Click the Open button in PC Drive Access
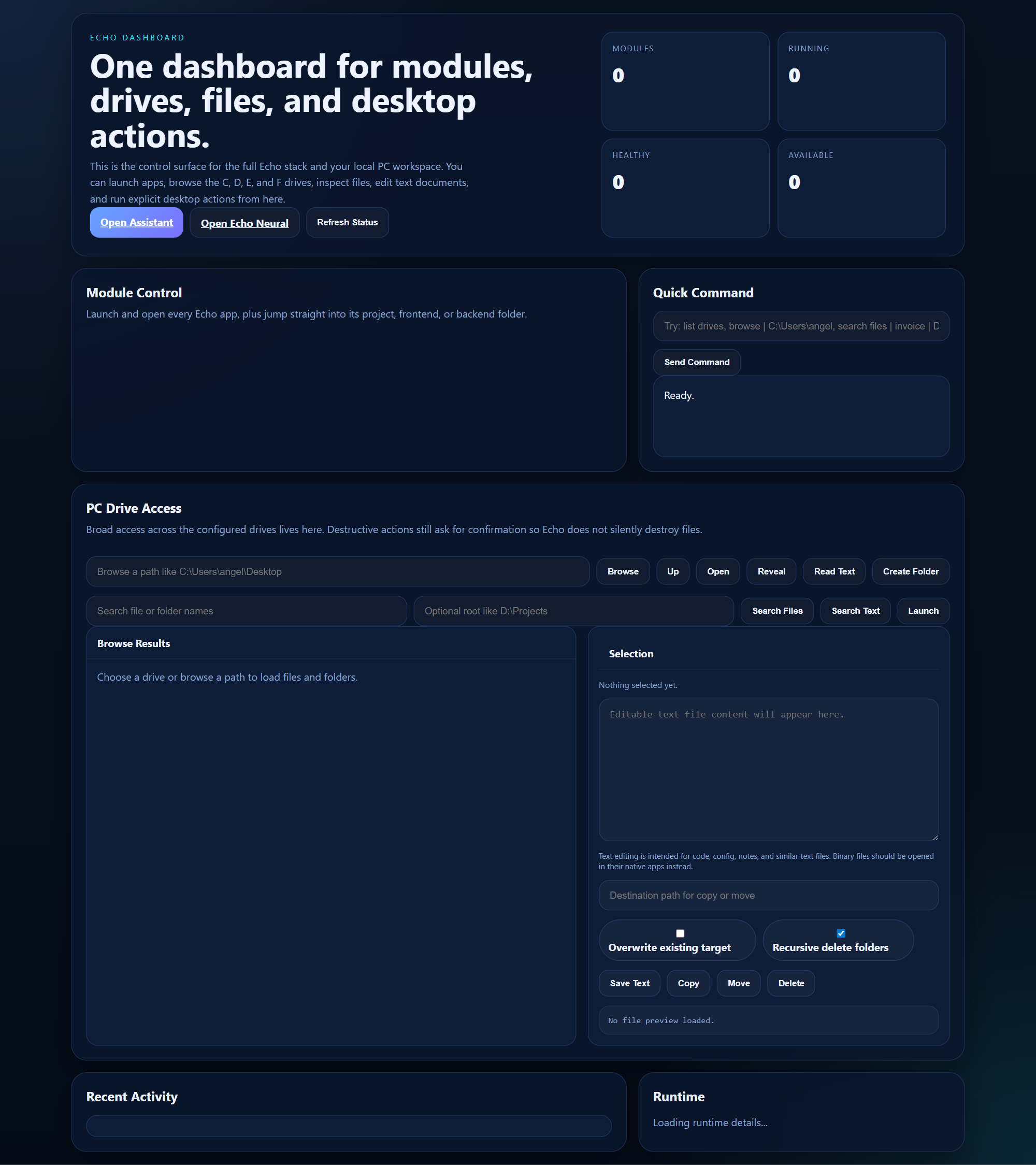 coord(717,571)
